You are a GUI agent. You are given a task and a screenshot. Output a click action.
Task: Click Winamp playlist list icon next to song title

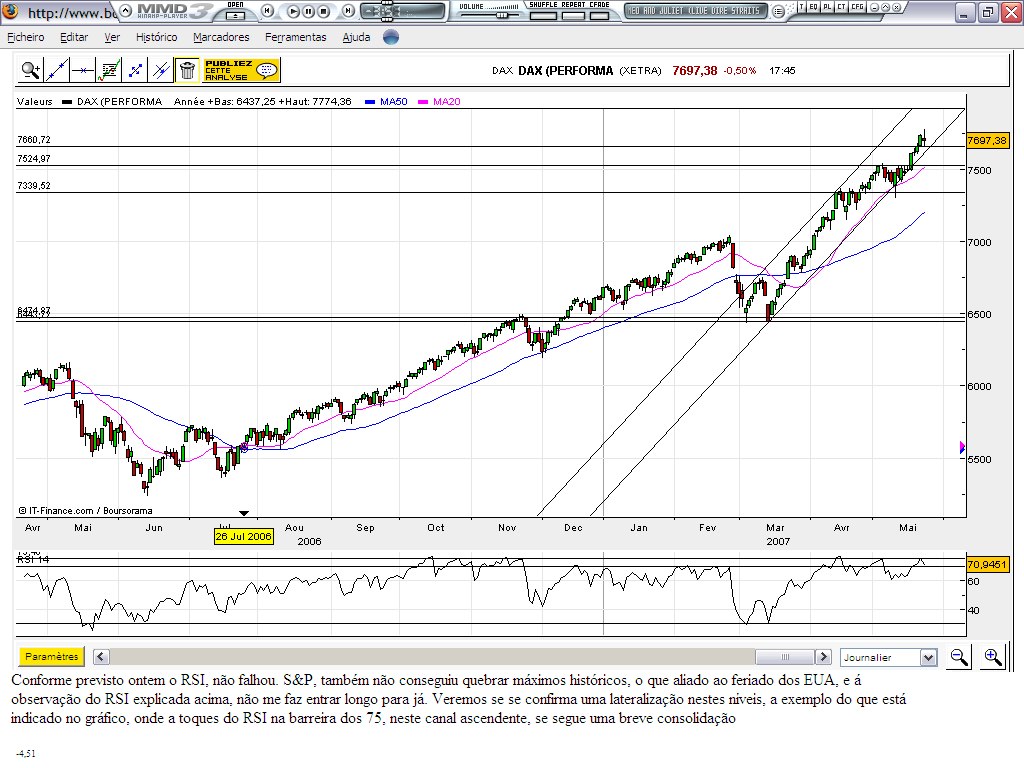(x=778, y=11)
